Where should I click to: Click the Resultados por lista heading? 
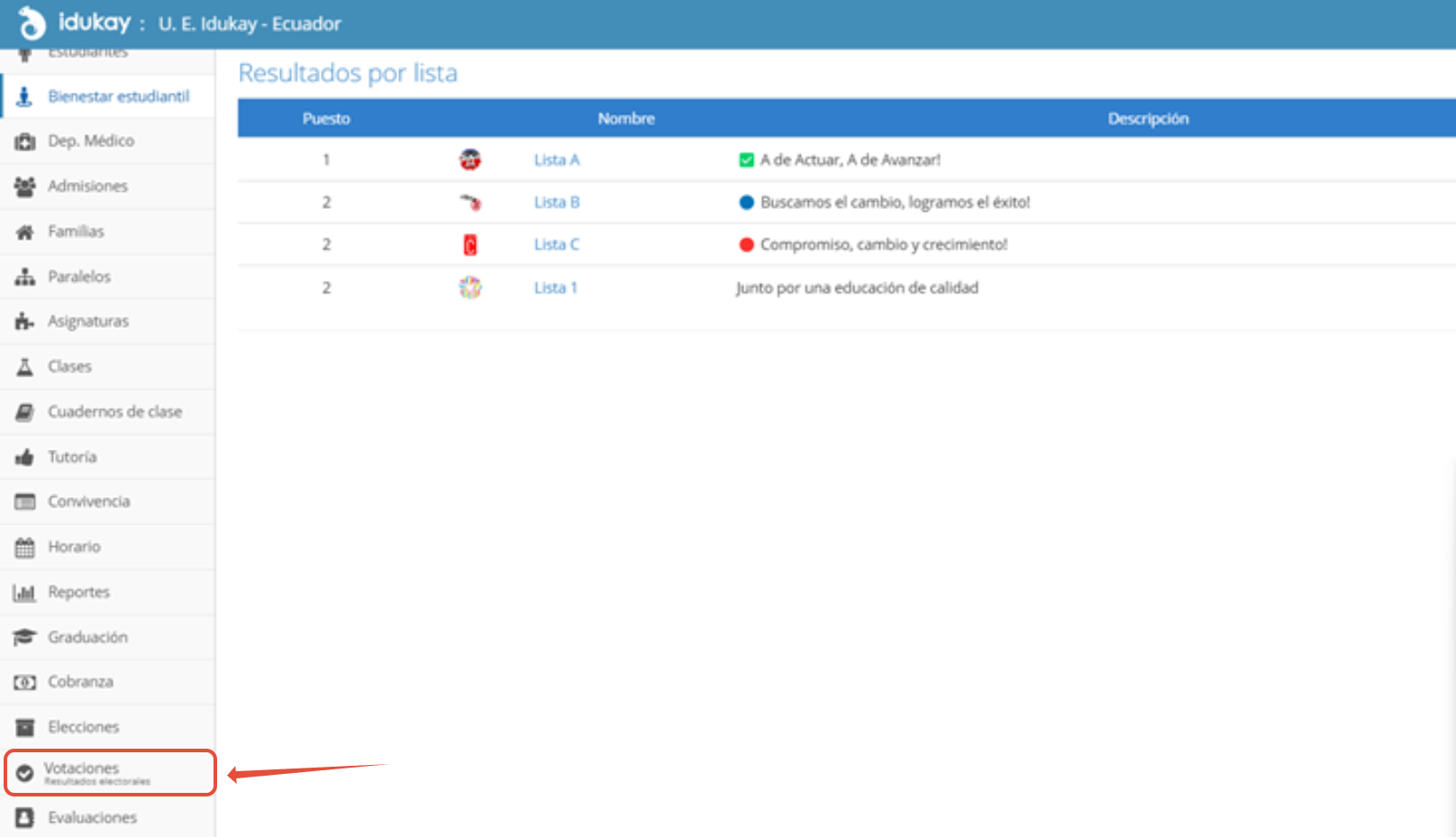(348, 73)
